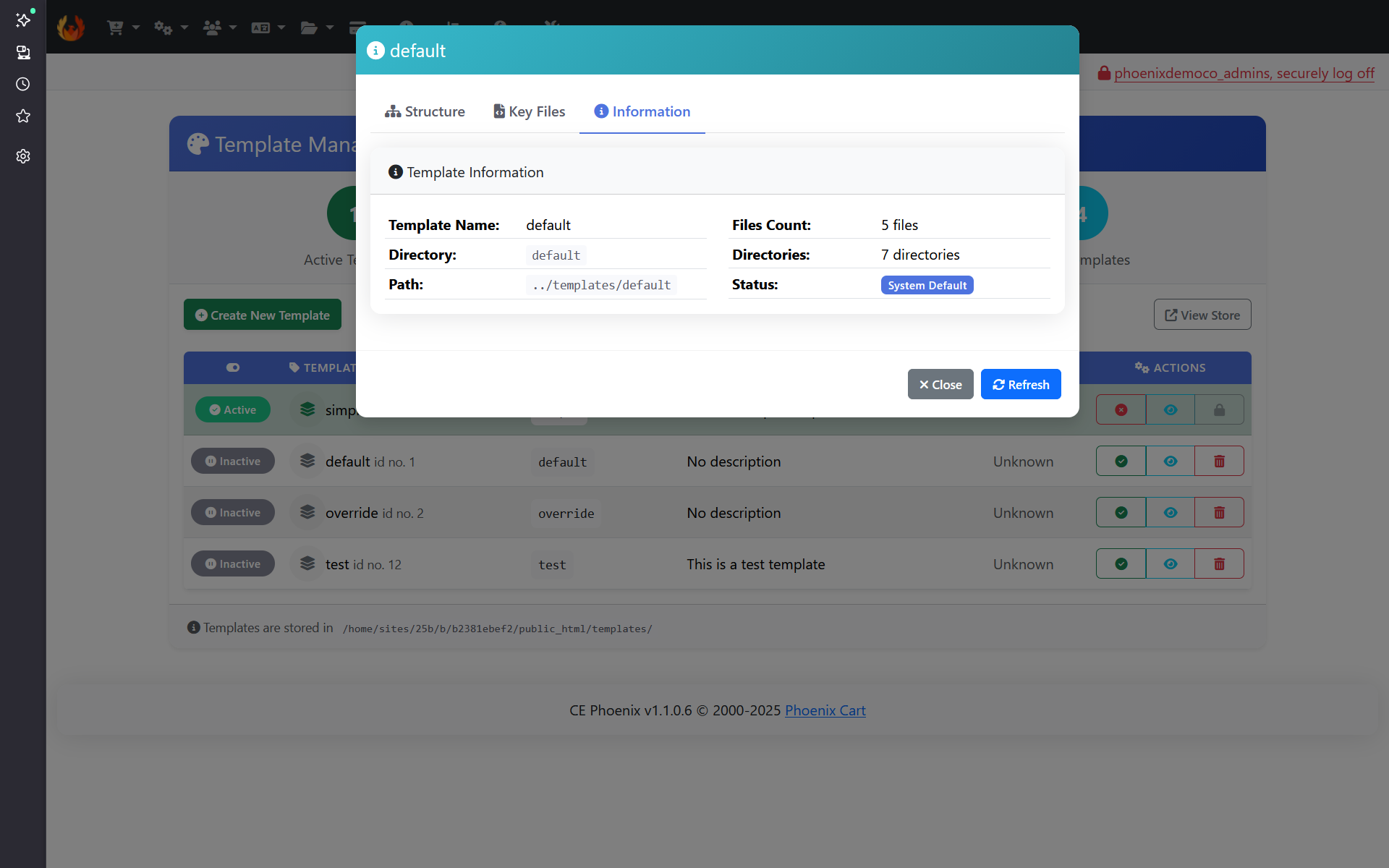Click the lock icon in the Active row
The height and width of the screenshot is (868, 1389).
pos(1219,410)
